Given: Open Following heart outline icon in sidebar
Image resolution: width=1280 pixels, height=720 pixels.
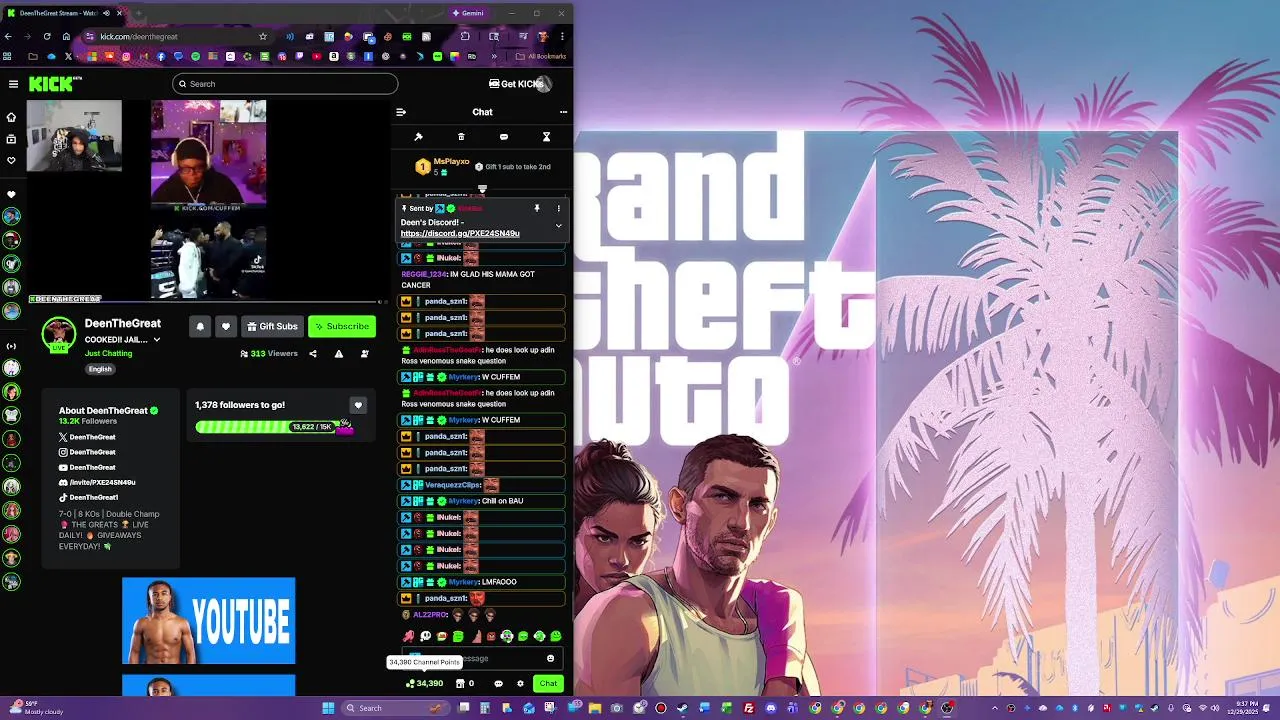Looking at the screenshot, I should pyautogui.click(x=12, y=160).
